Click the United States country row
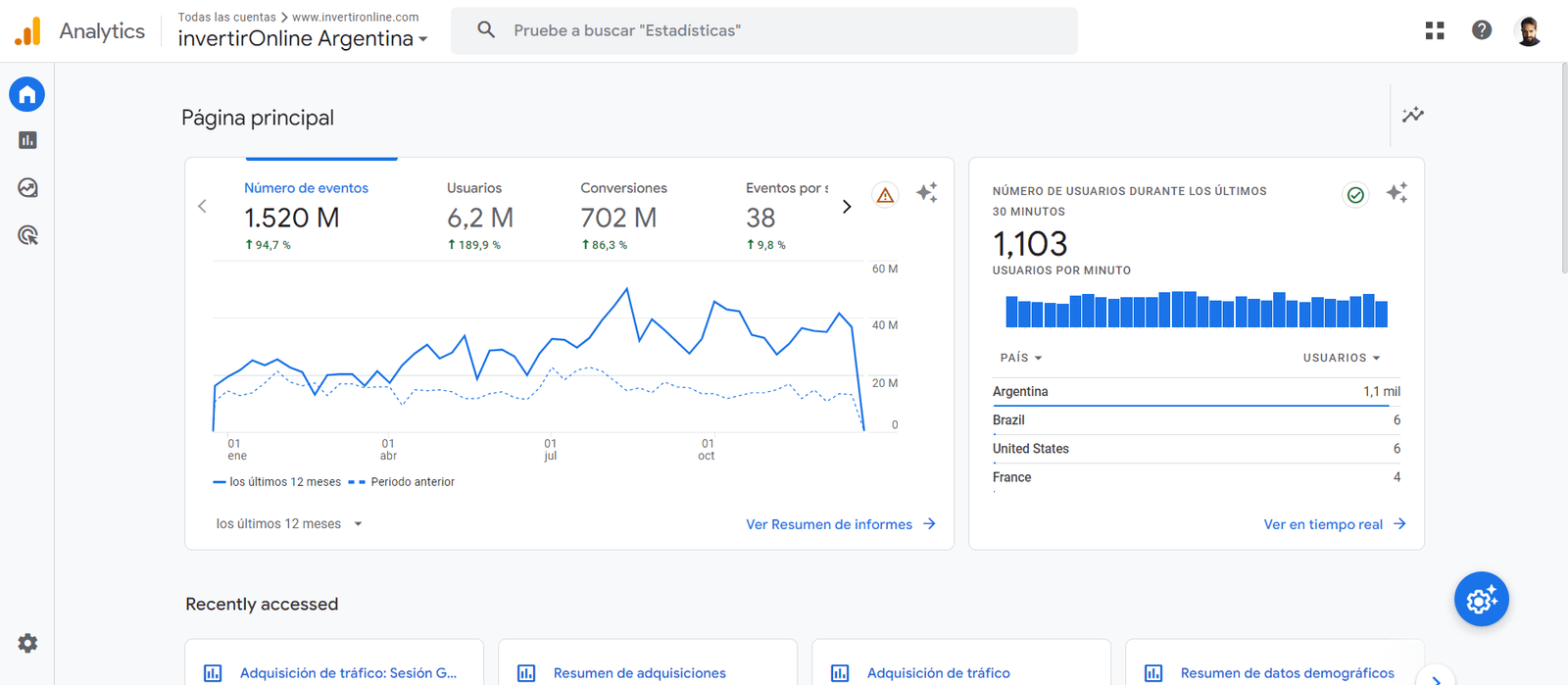Screen dimensions: 1568x685 click(1197, 449)
